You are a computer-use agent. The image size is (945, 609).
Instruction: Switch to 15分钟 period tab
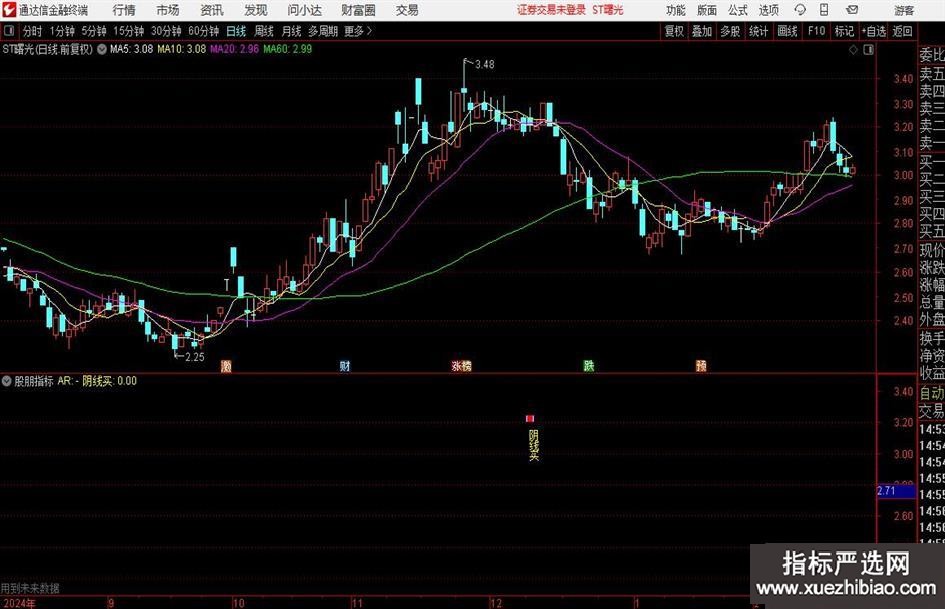tap(129, 31)
